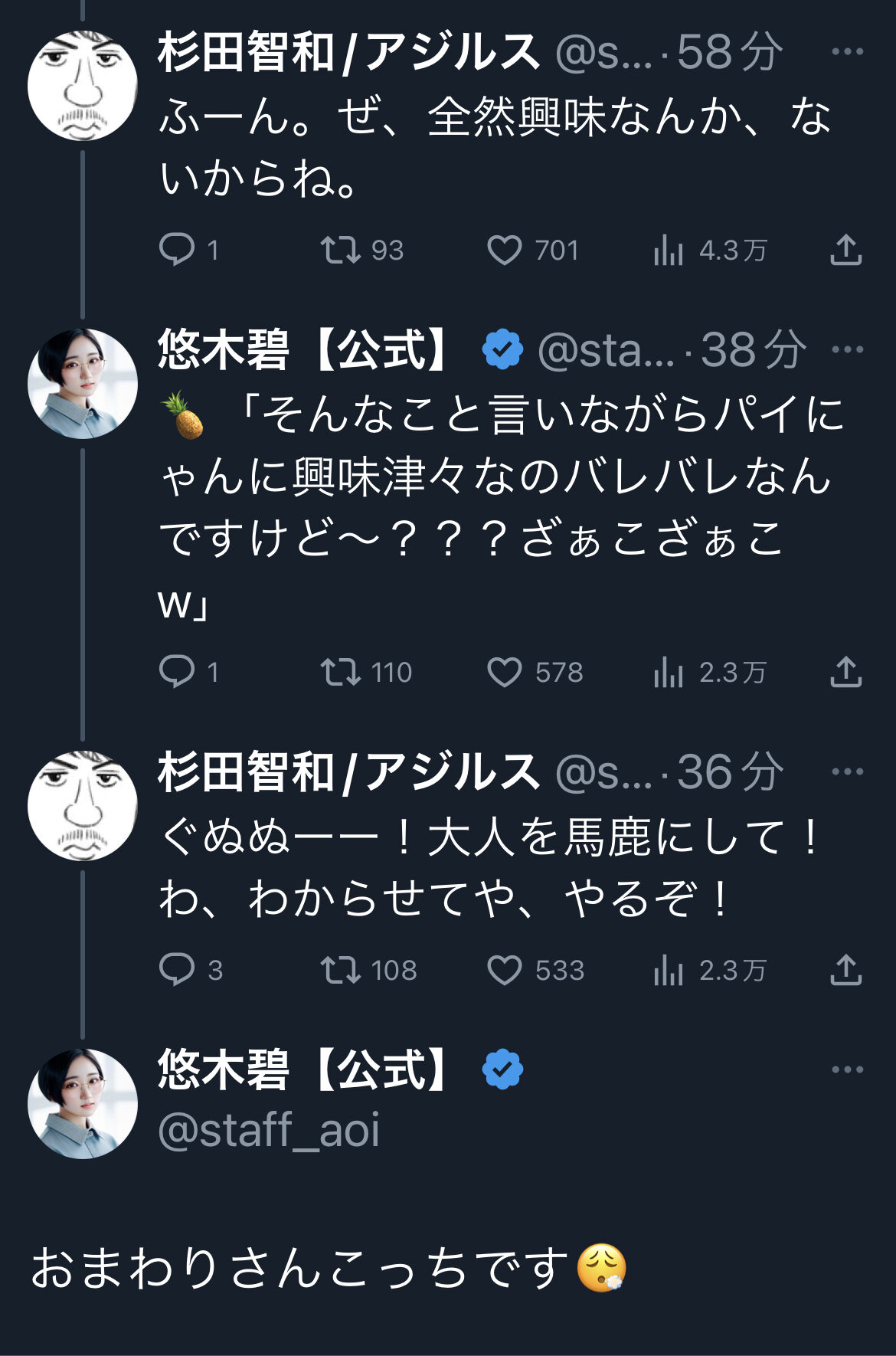Open more options on the main @staff_aoi tweet
Image resolution: width=896 pixels, height=1356 pixels.
point(847,1069)
